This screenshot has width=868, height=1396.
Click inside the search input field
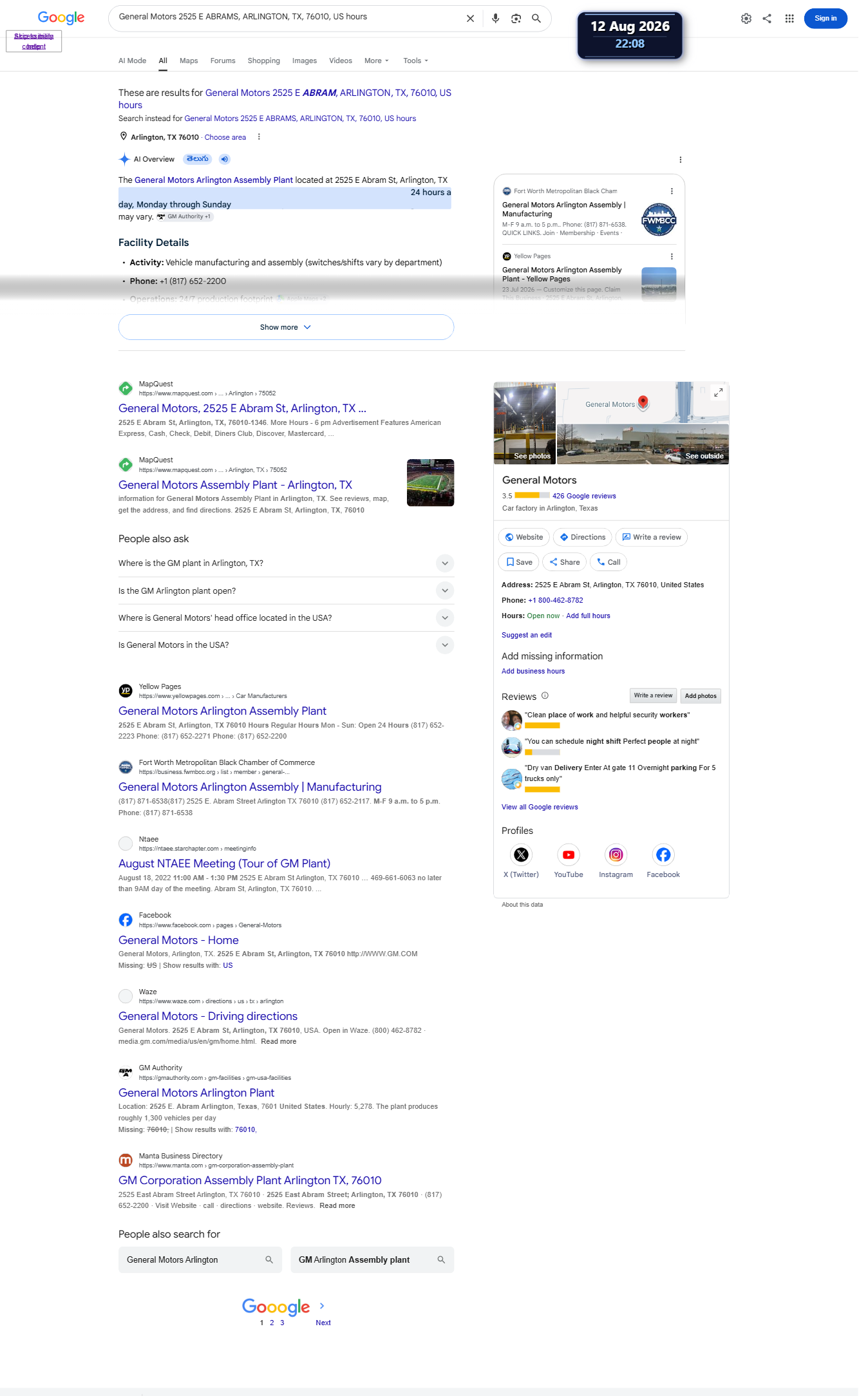pyautogui.click(x=288, y=17)
